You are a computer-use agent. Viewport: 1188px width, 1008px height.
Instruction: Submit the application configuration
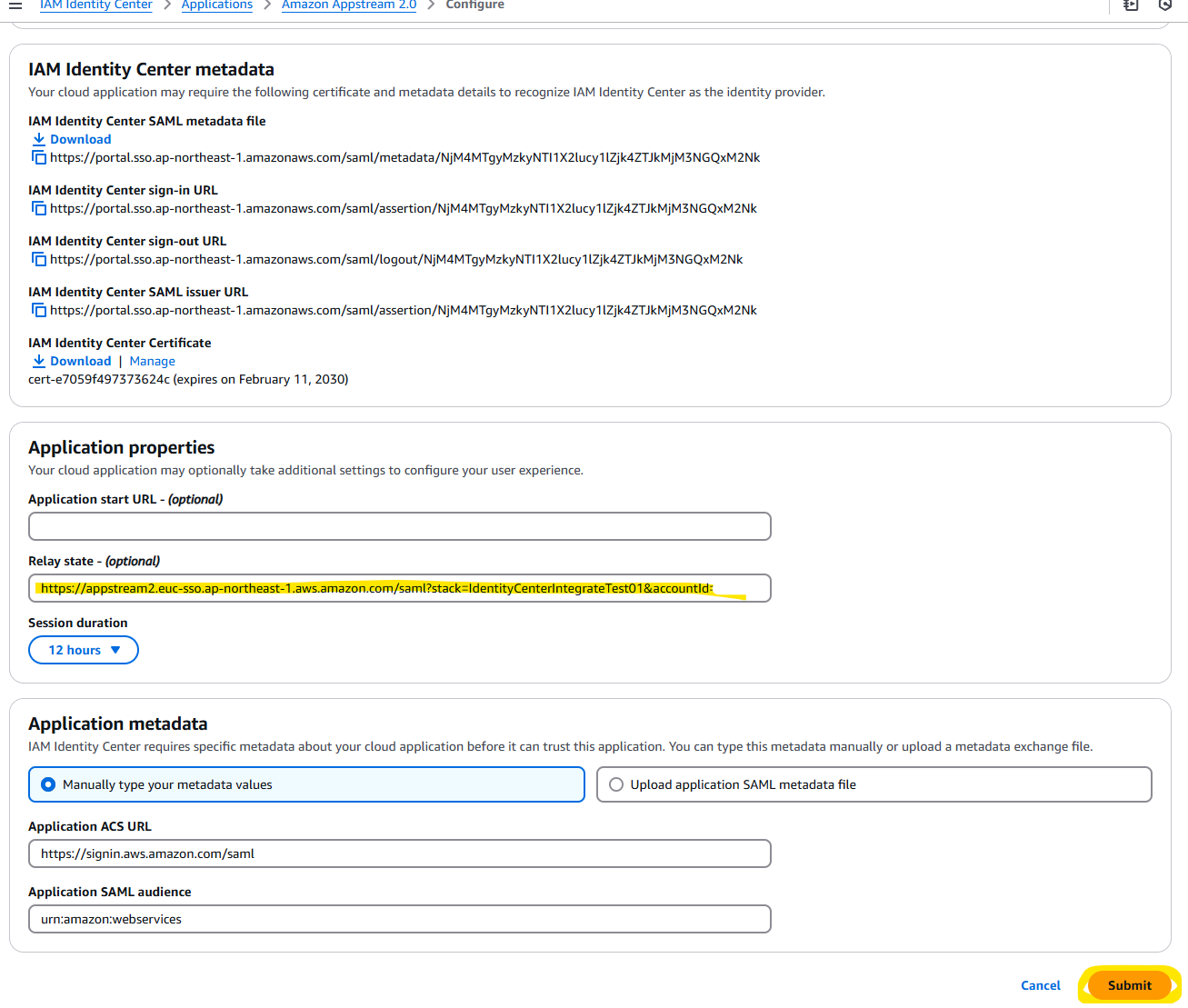[x=1129, y=985]
